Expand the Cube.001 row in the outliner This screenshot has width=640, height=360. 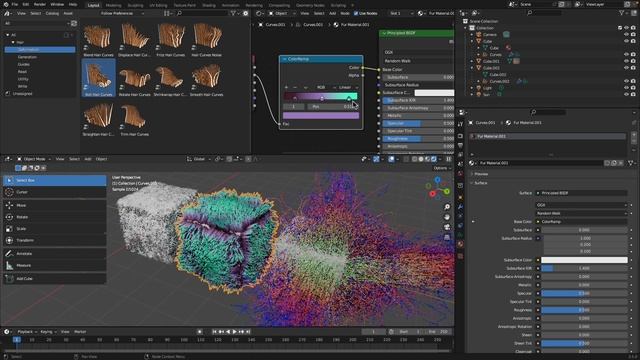[x=472, y=61]
